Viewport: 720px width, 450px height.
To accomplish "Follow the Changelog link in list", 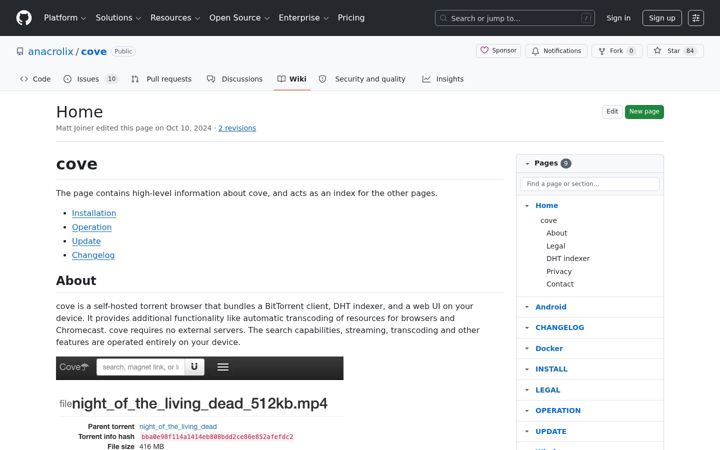I will 93,255.
